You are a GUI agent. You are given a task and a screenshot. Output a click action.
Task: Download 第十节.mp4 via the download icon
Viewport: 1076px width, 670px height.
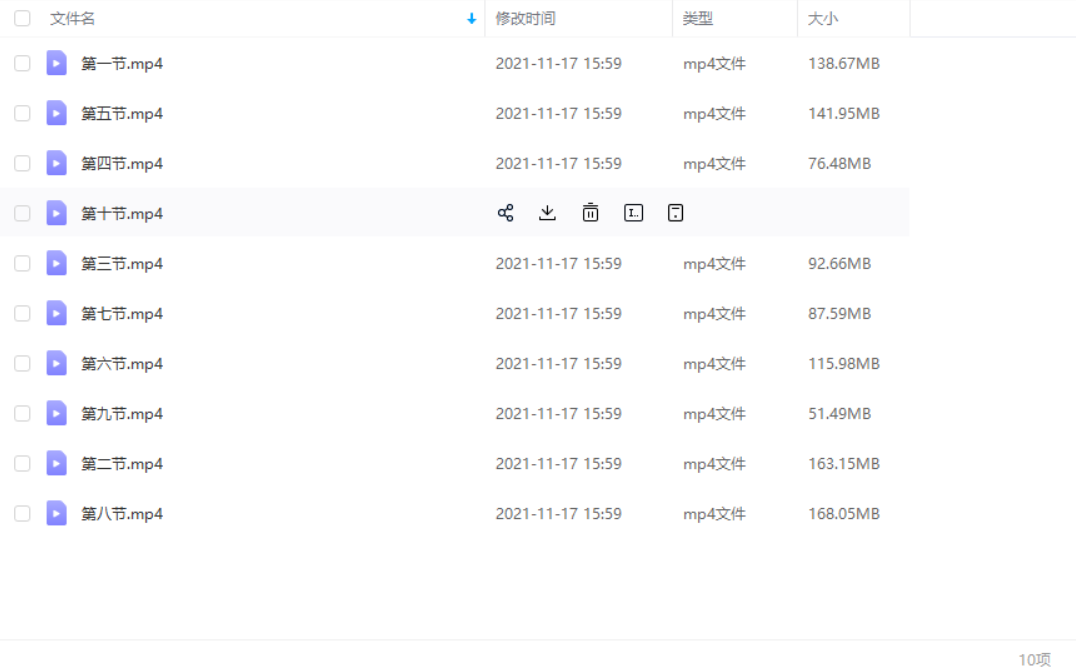pos(547,213)
